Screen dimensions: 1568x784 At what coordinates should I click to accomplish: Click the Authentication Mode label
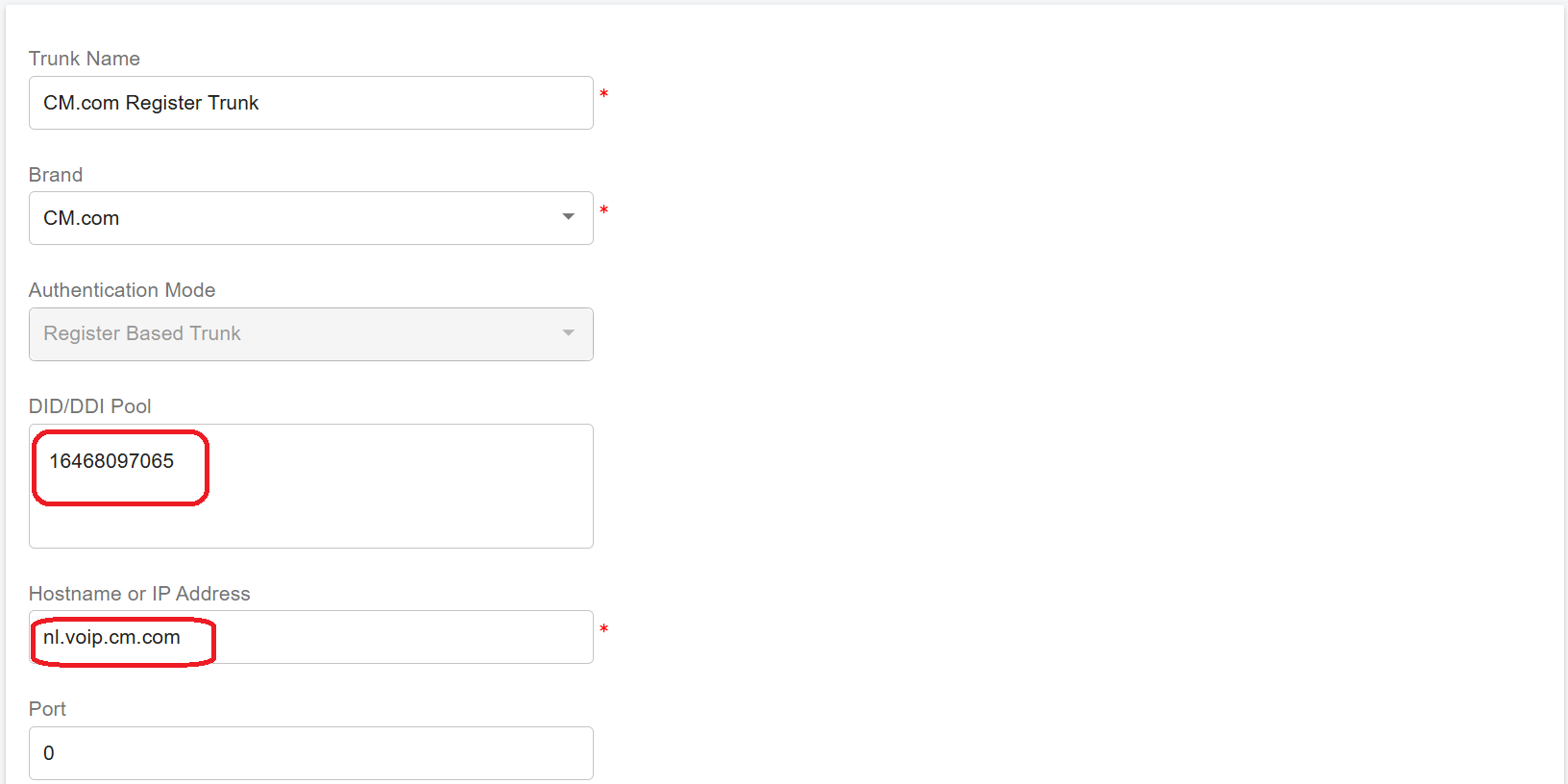pyautogui.click(x=122, y=290)
